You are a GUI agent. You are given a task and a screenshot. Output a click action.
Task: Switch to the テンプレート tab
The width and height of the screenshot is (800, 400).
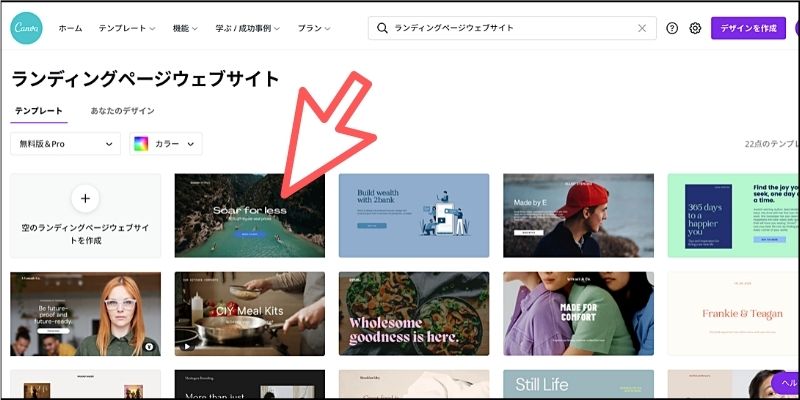[x=39, y=111]
